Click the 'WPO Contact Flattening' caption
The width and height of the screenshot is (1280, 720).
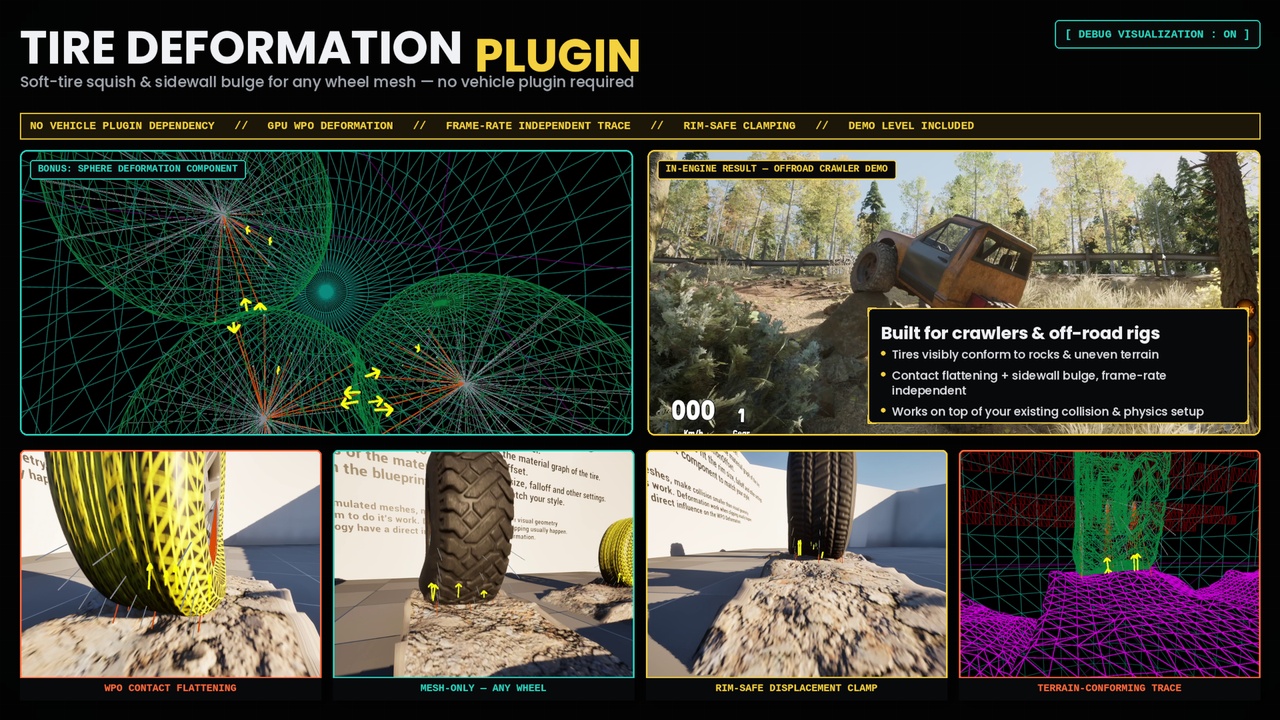(171, 688)
